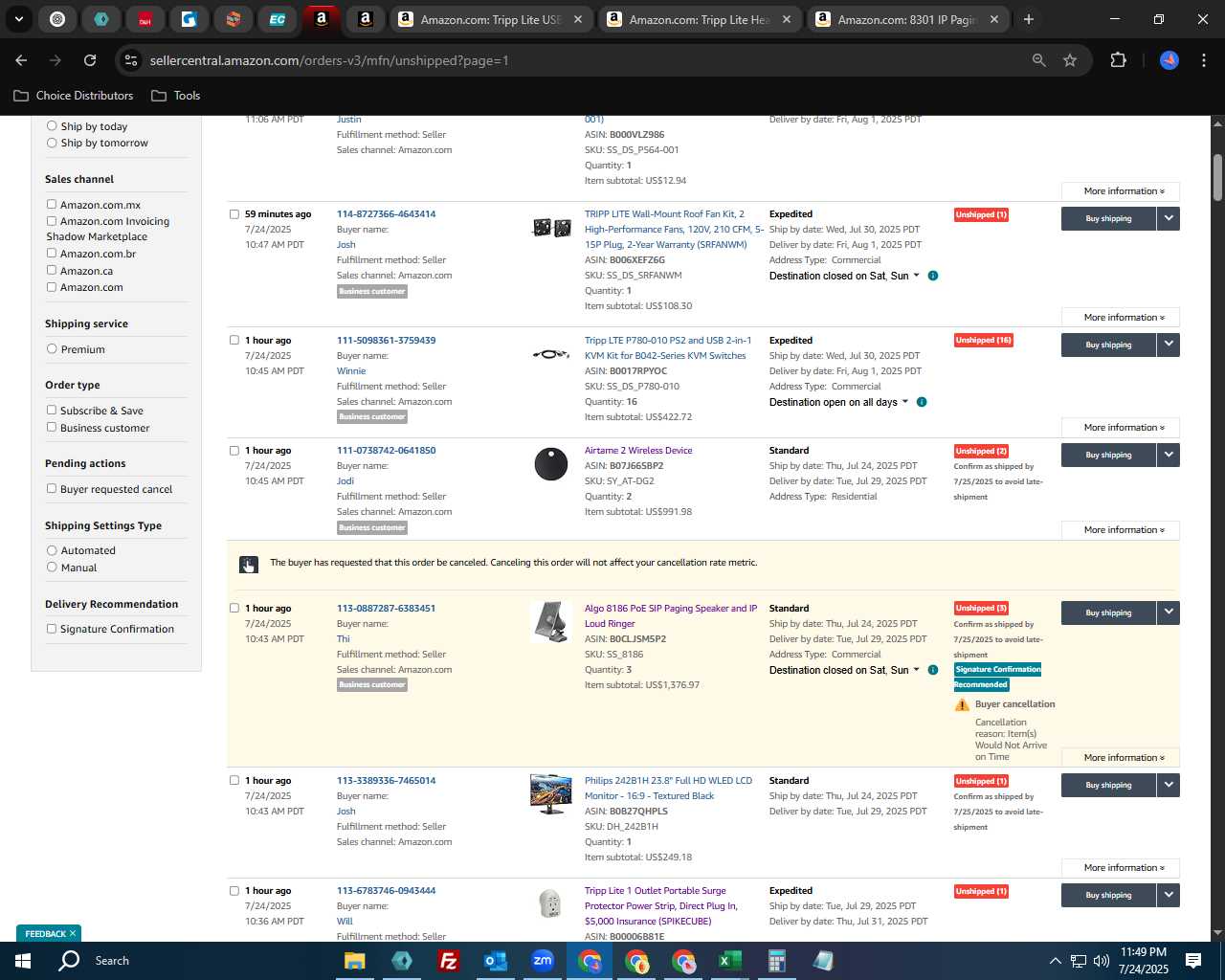Screen dimensions: 1225x980
Task: Click info icon next to Destination open on all days
Action: point(922,402)
